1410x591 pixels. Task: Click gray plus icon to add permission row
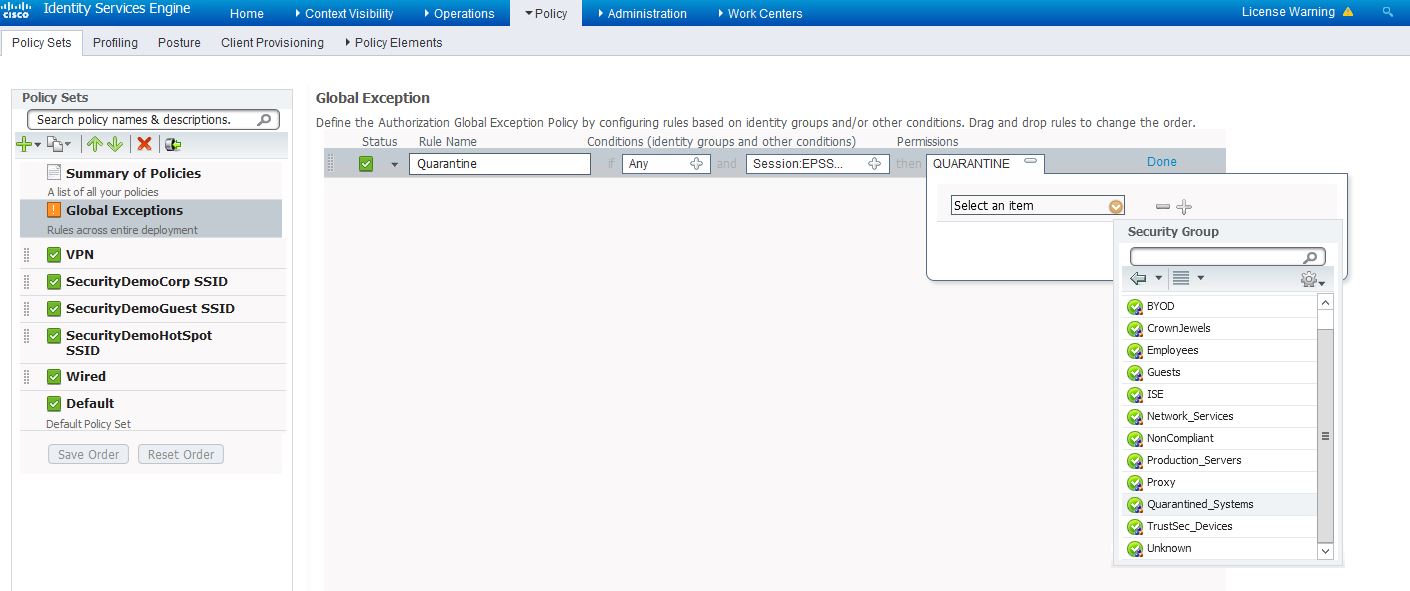click(1184, 207)
